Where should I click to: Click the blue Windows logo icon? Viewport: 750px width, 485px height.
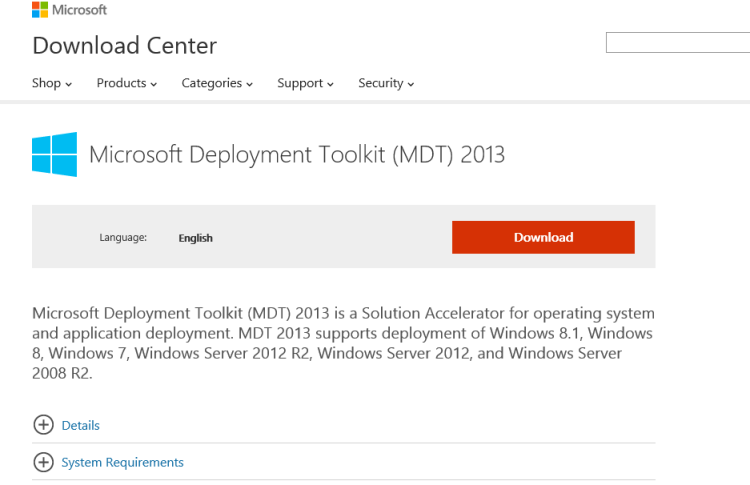pos(54,155)
